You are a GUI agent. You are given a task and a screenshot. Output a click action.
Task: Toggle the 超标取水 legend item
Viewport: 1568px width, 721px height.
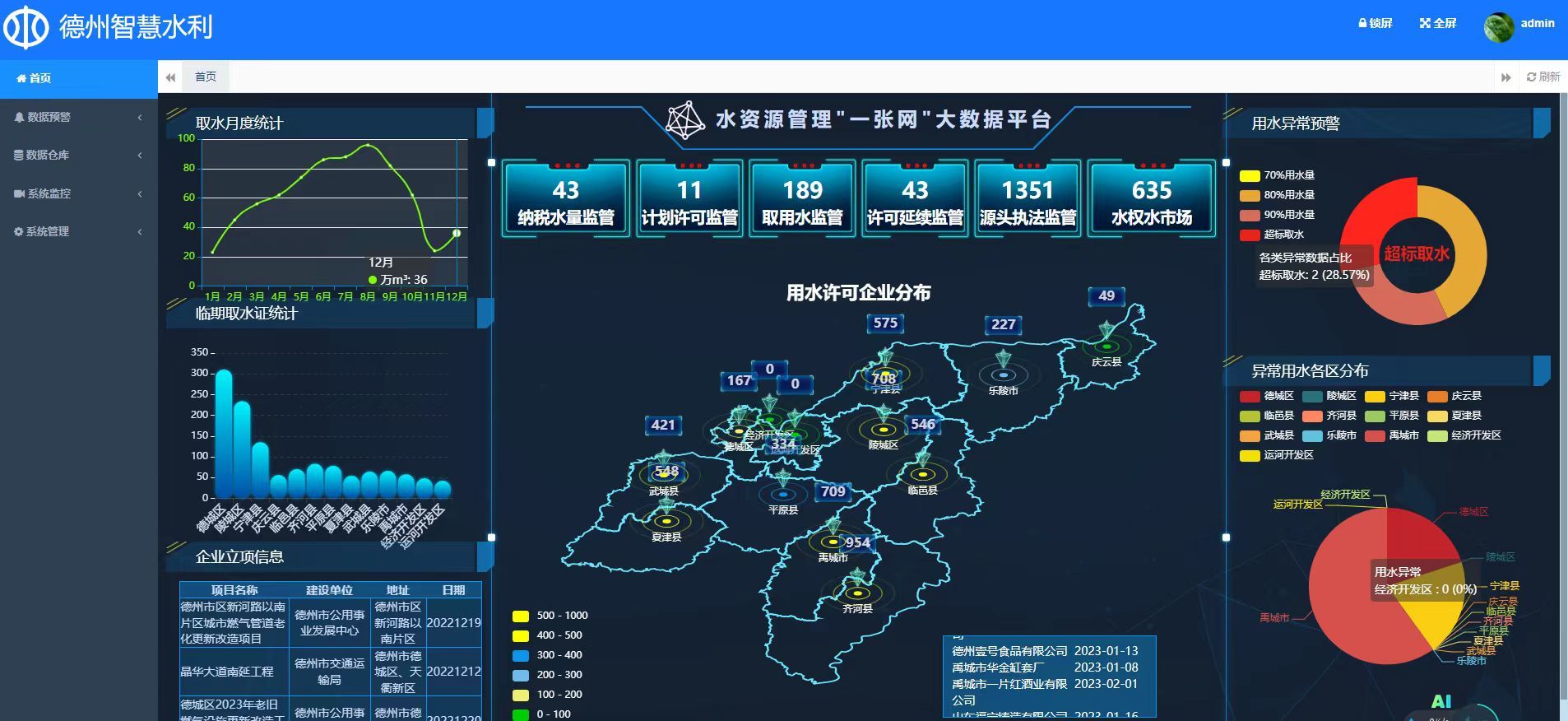click(x=1272, y=235)
